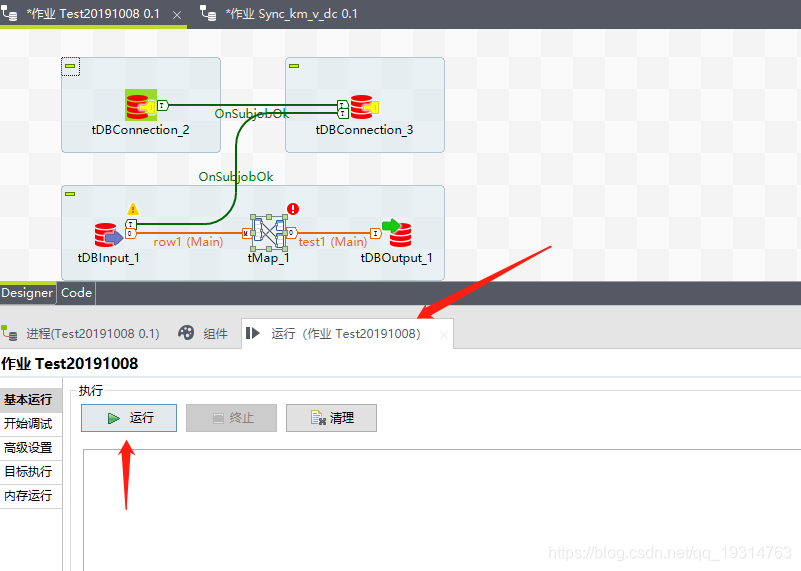Open the Designer view tab

(x=27, y=293)
